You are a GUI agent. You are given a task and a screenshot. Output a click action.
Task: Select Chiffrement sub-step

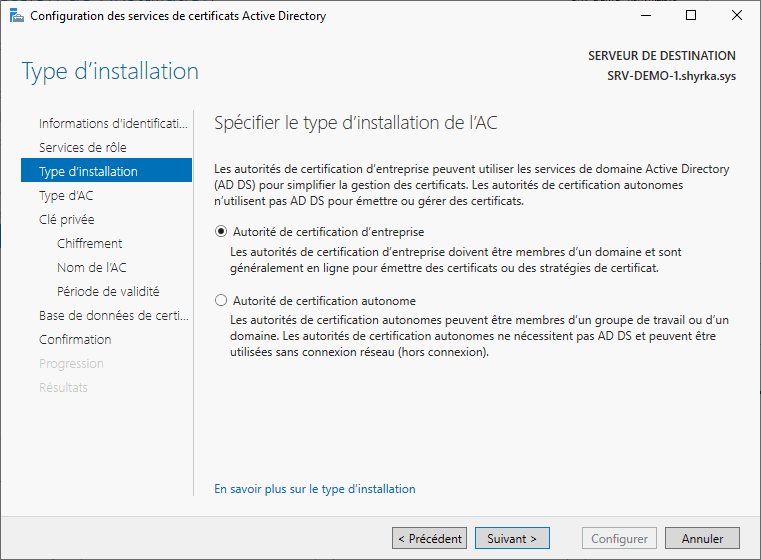pyautogui.click(x=89, y=243)
